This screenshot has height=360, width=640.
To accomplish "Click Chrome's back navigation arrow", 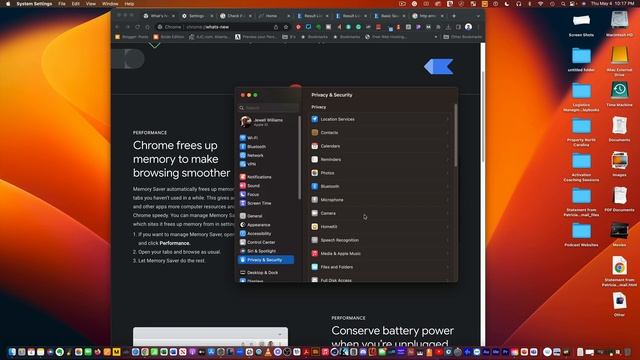I will point(118,27).
